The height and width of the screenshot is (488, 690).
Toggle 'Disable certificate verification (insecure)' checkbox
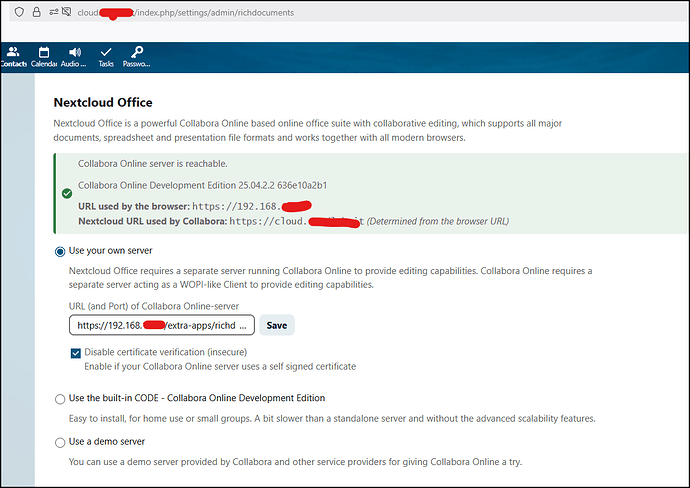point(76,353)
